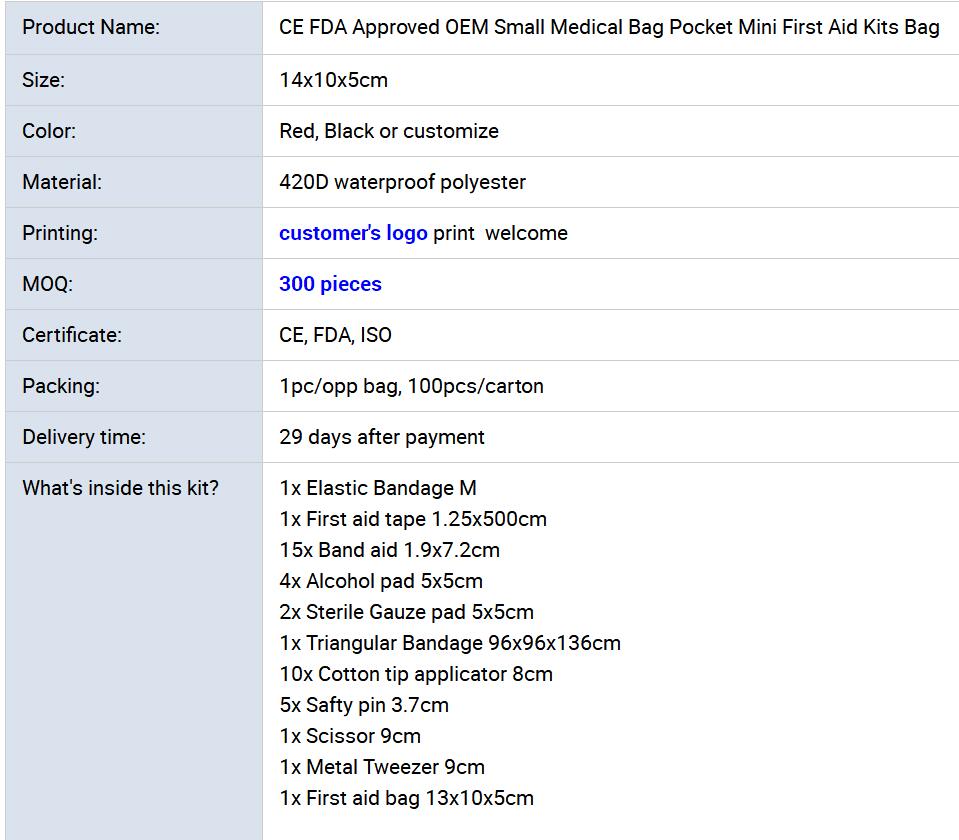Click the "What's inside this kit?" label
959x840 pixels.
pyautogui.click(x=120, y=488)
